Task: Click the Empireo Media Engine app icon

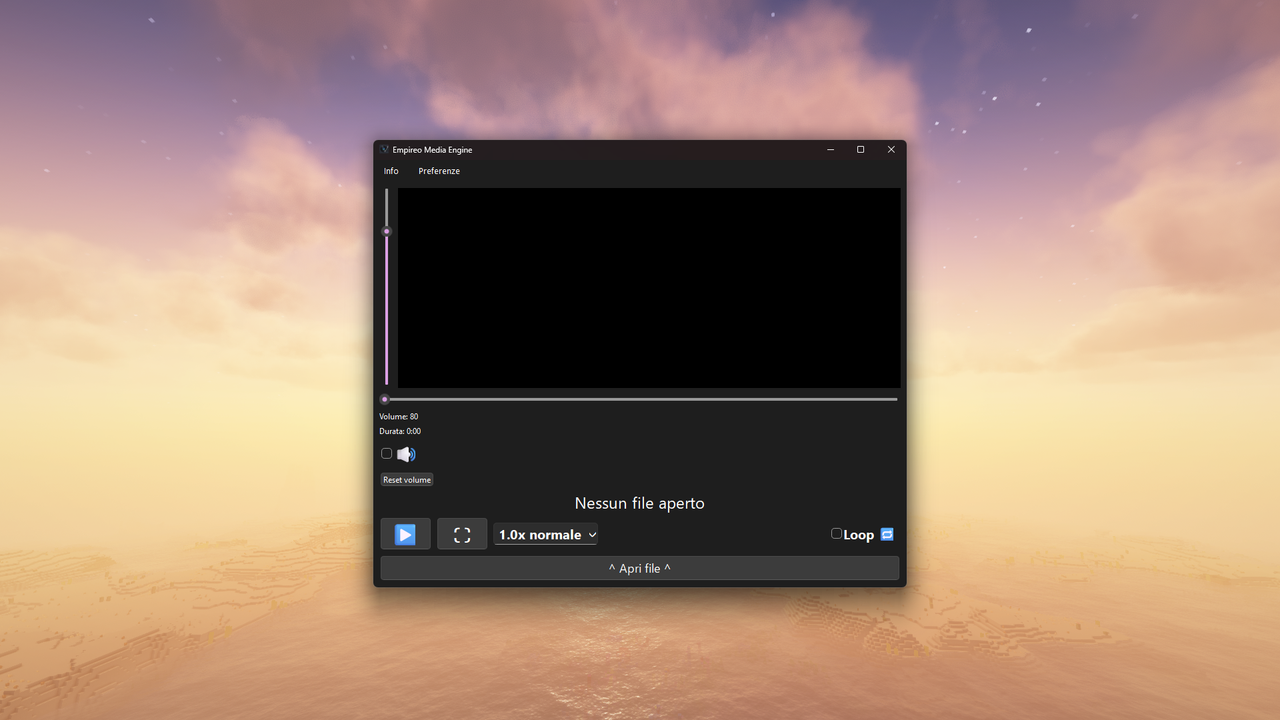Action: [384, 150]
